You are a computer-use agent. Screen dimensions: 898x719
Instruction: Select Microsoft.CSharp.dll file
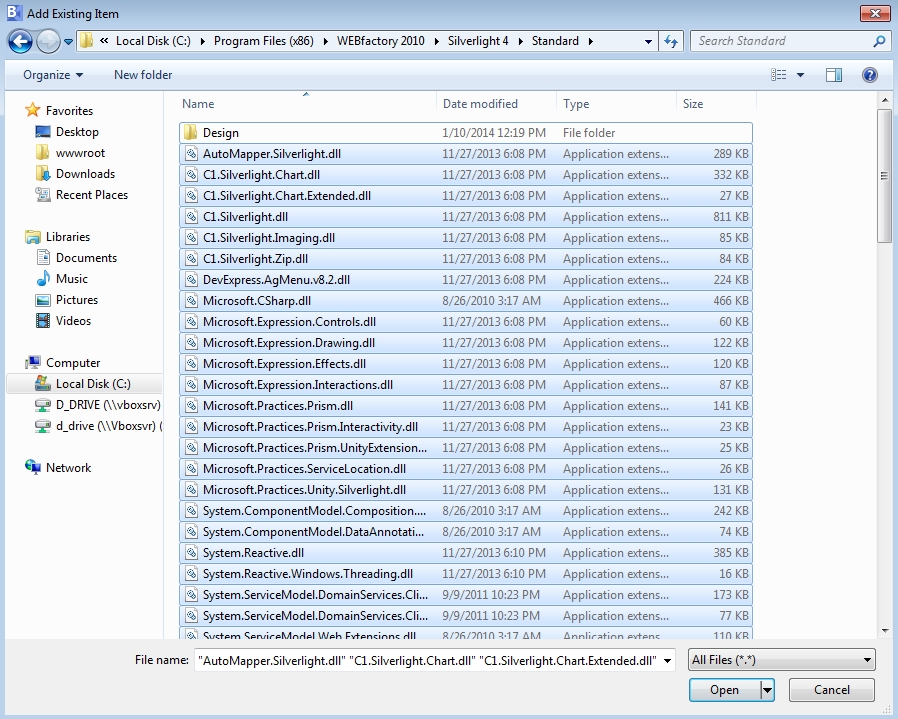pyautogui.click(x=256, y=301)
